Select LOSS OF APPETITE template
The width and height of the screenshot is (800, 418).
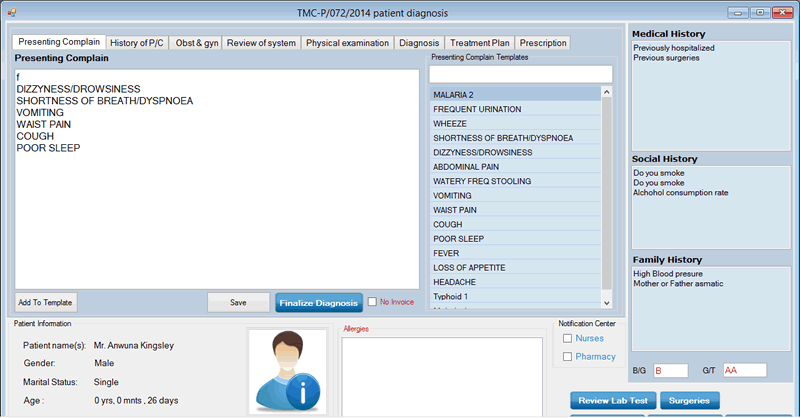[x=515, y=267]
